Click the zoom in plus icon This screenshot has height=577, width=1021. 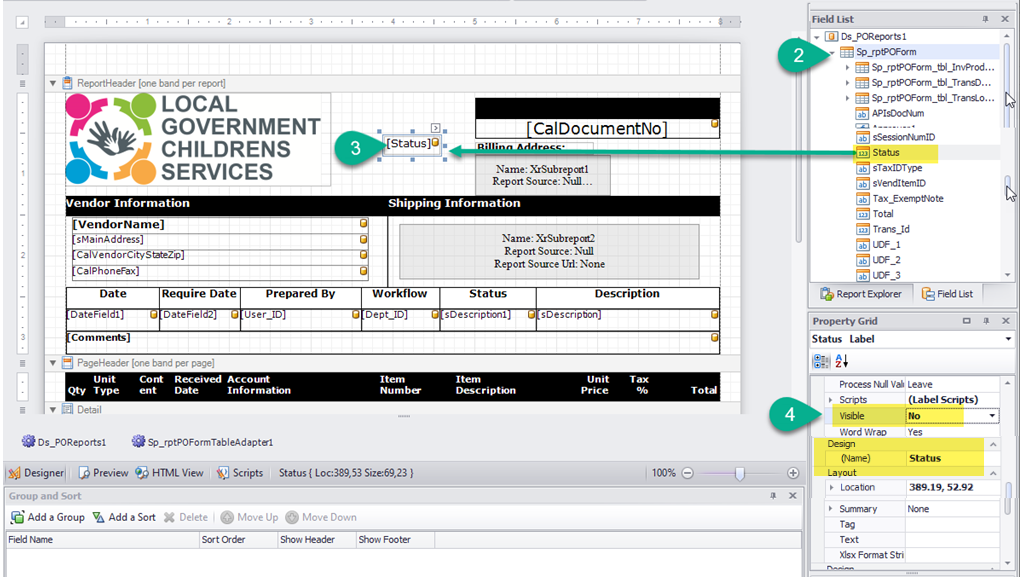[x=793, y=473]
